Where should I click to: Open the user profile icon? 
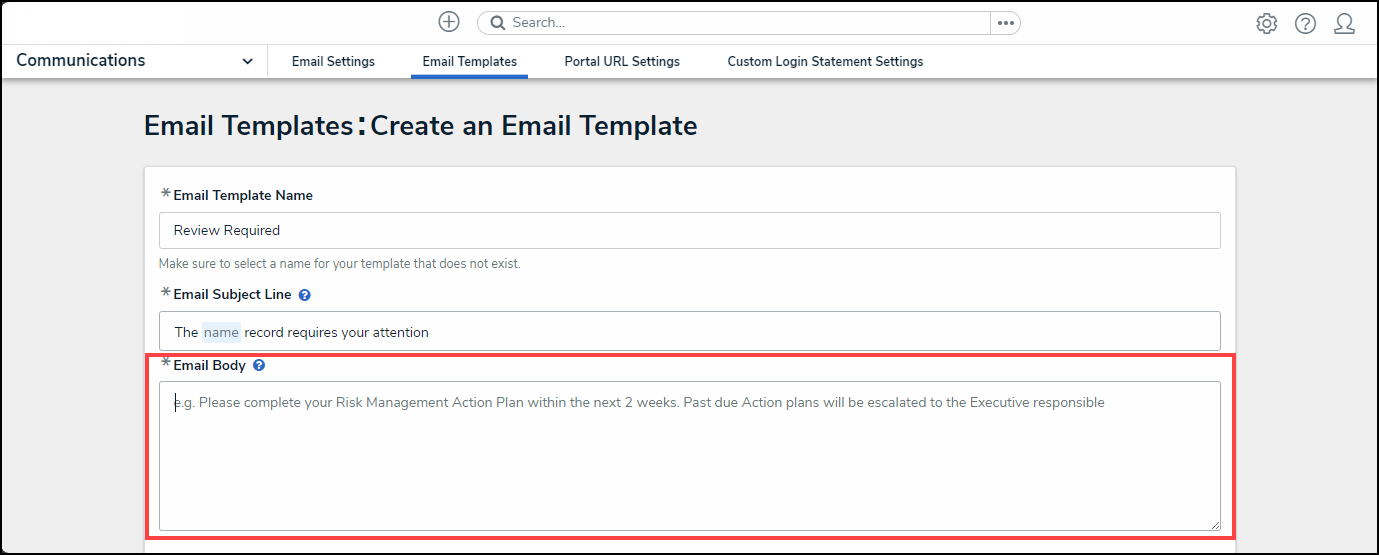click(1344, 23)
